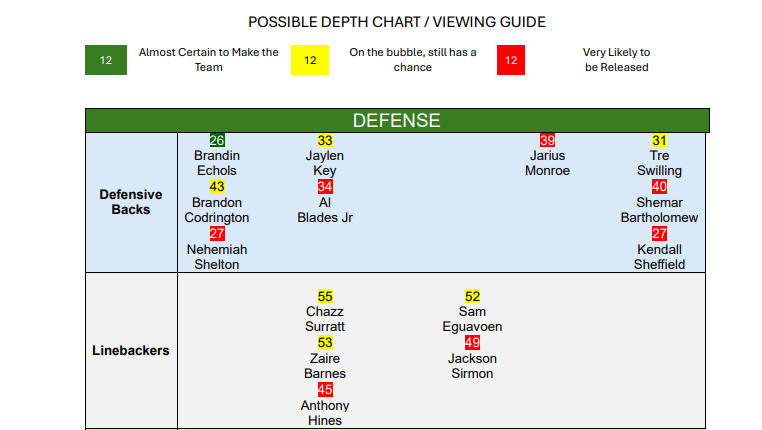Viewport: 762px width, 430px height.
Task: Click the Defensive Backs row label
Action: point(131,202)
